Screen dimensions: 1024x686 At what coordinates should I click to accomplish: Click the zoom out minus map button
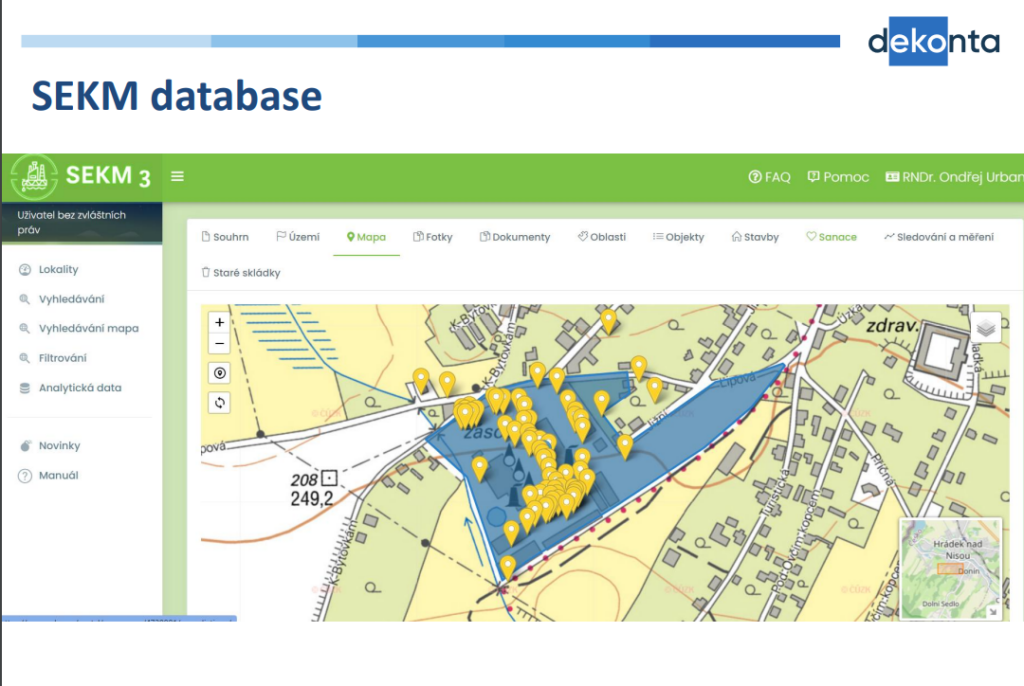tap(220, 344)
